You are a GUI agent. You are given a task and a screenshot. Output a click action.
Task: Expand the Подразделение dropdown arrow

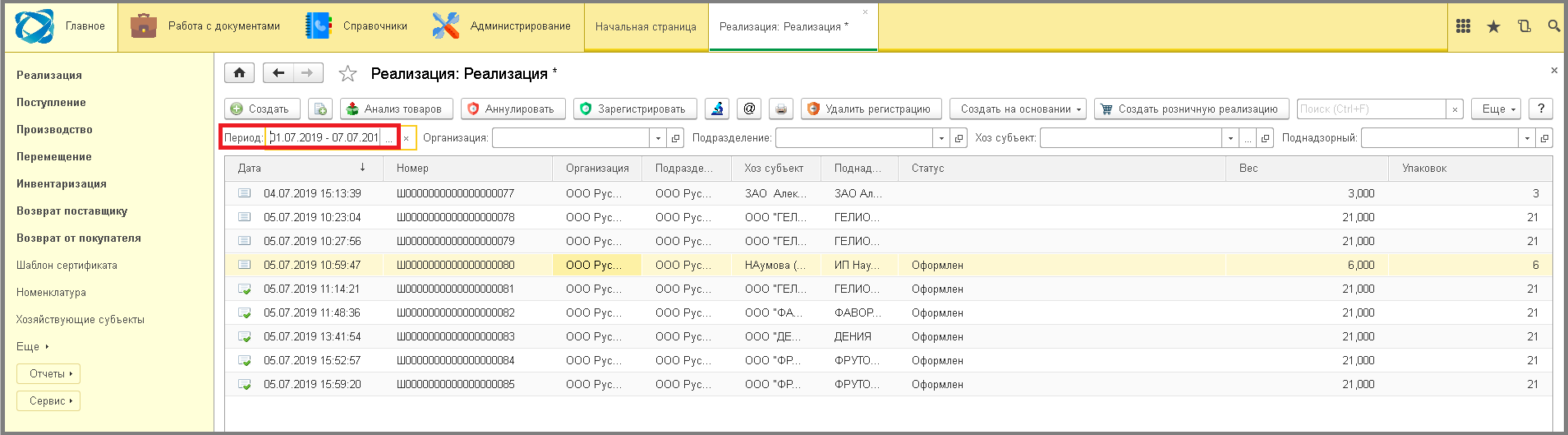coord(941,138)
